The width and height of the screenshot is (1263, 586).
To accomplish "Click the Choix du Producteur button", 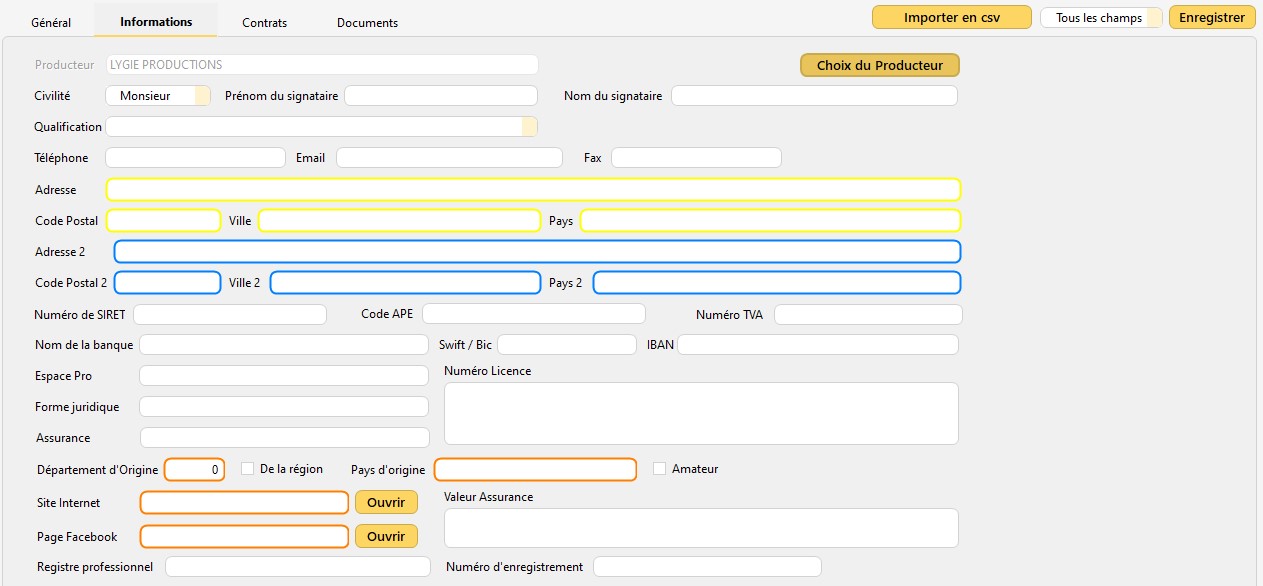I will point(879,65).
